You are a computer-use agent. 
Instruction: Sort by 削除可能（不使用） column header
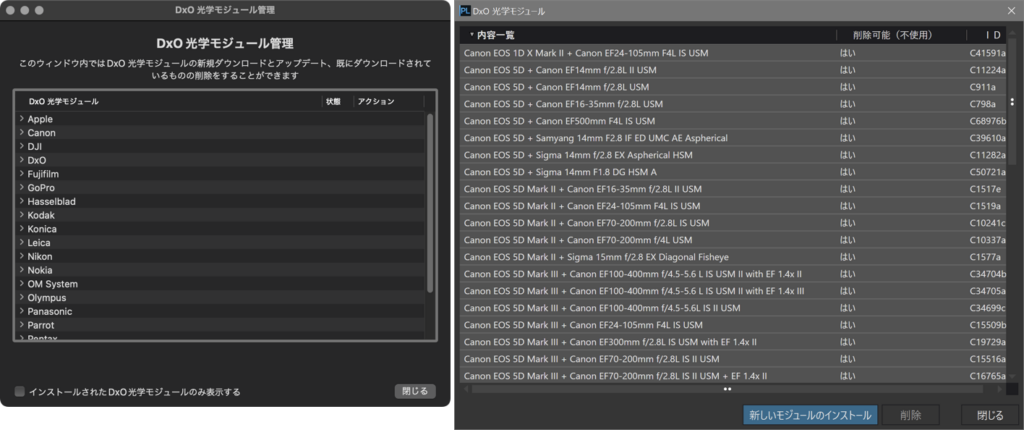901,35
